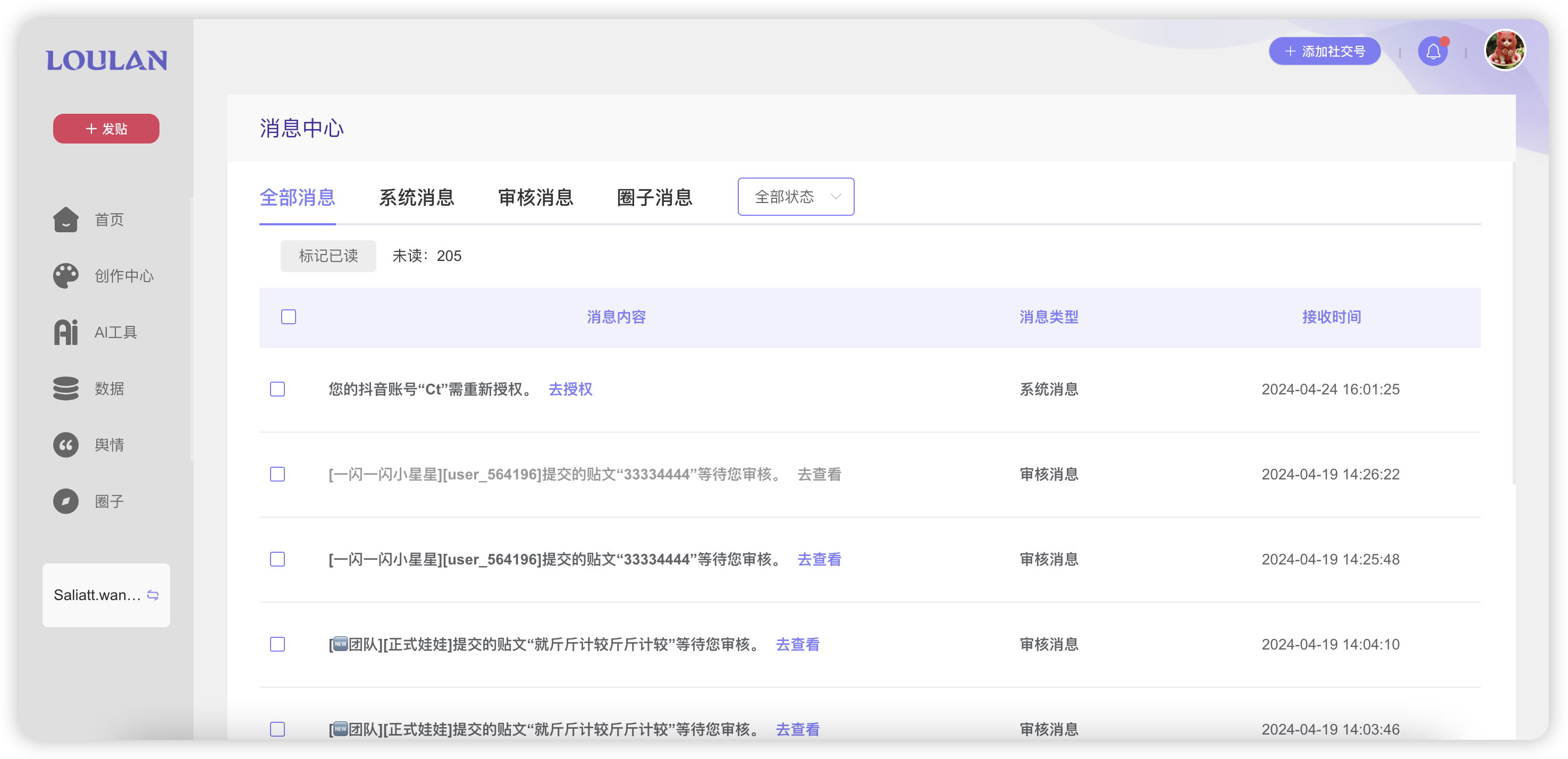The height and width of the screenshot is (759, 1568).
Task: Check the 14:25:48 review message checkbox
Action: point(277,559)
